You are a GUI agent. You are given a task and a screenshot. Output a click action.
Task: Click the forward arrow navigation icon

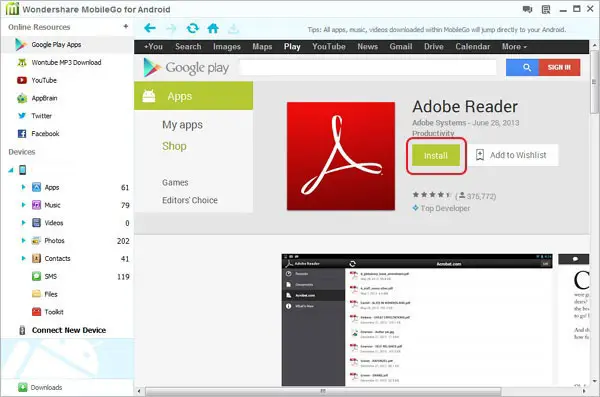(171, 28)
